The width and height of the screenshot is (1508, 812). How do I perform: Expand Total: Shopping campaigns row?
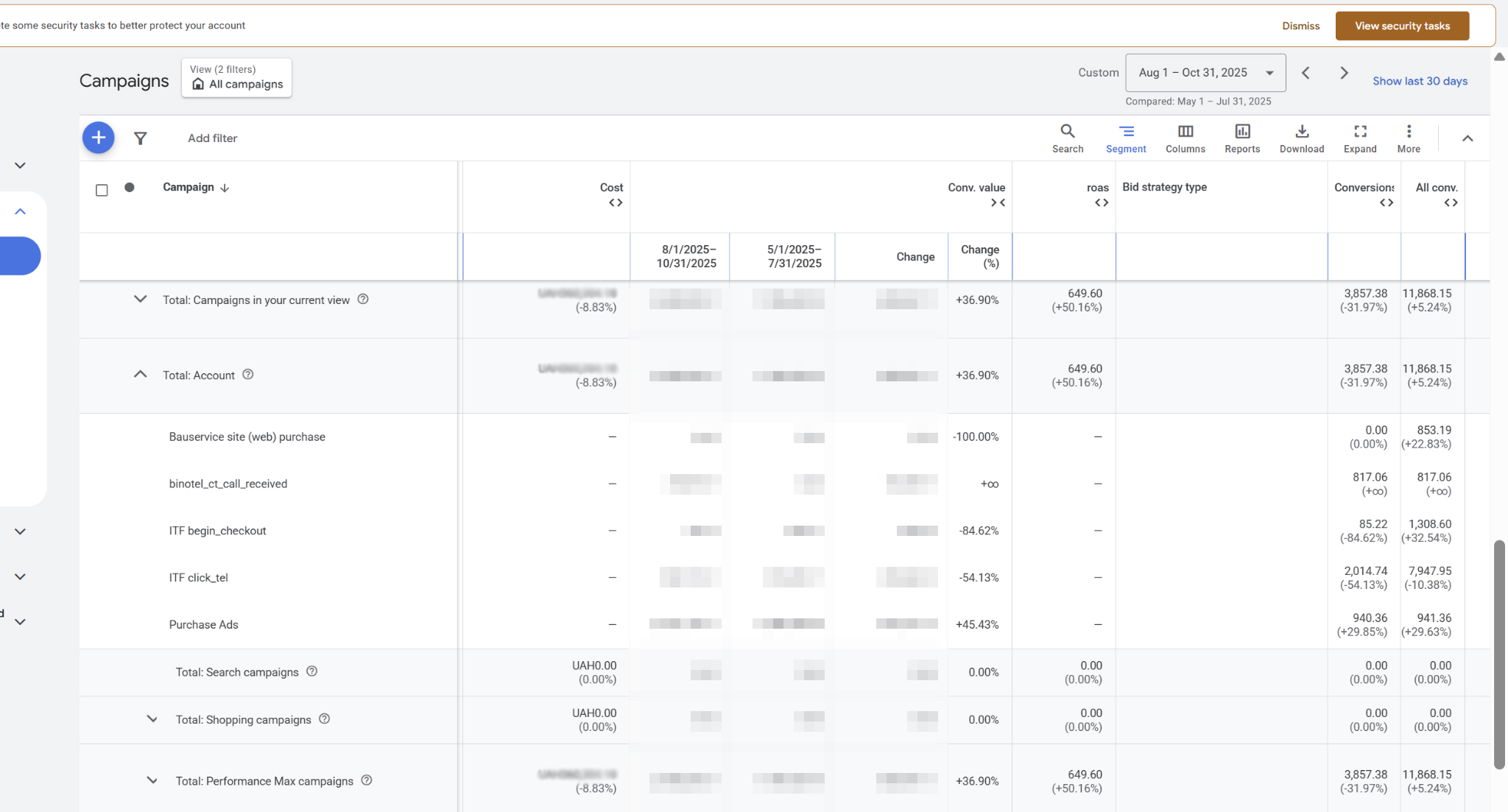152,719
